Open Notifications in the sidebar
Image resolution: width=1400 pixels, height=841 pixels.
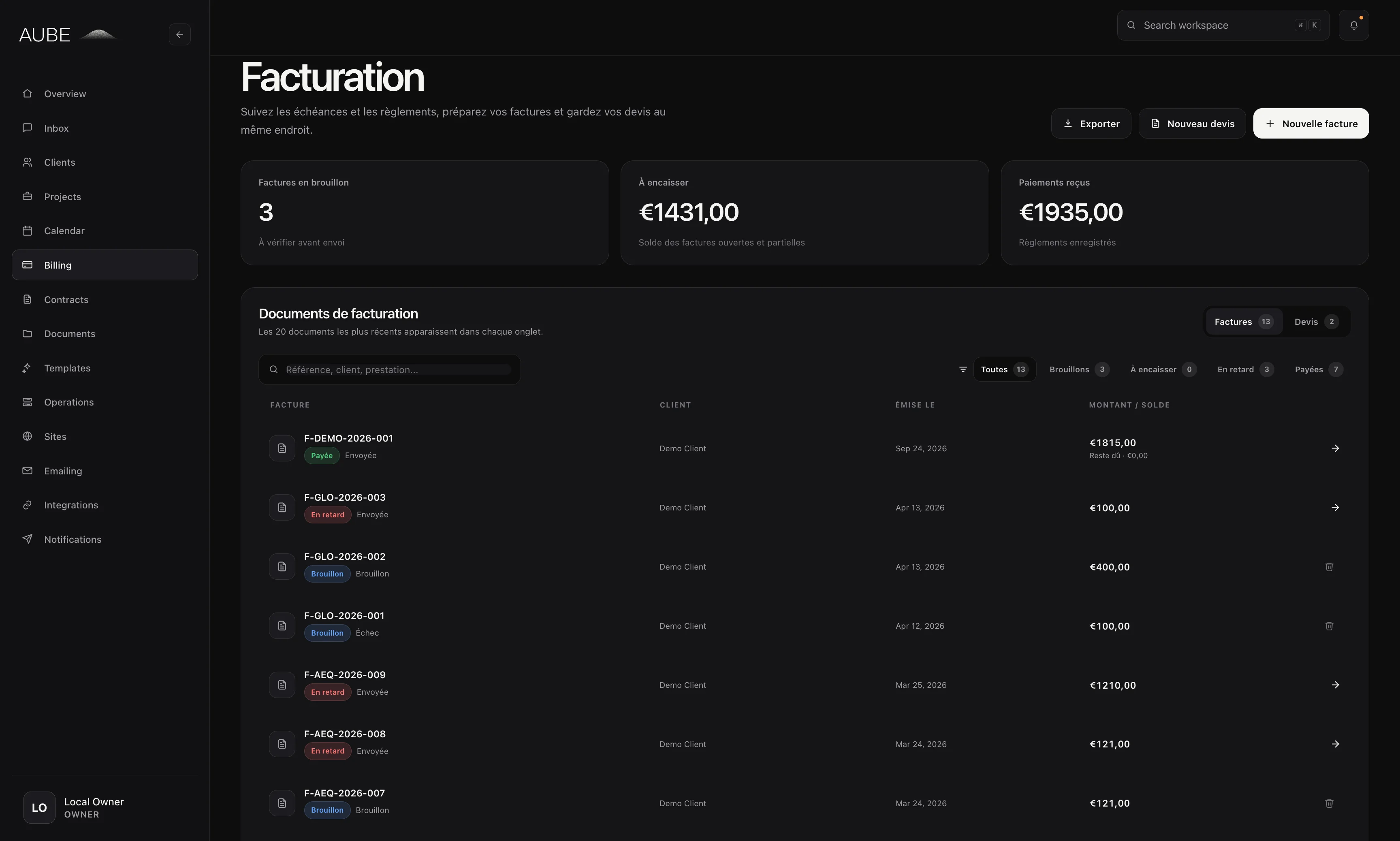tap(105, 540)
